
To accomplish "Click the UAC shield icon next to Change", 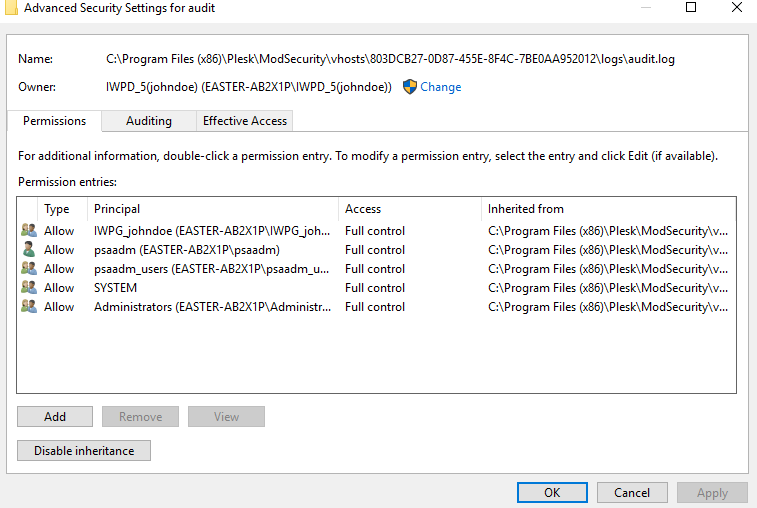I will pos(409,87).
